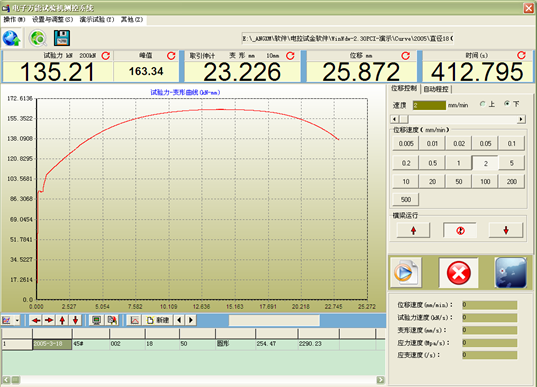Set displacement speed to 0.5 mm/min
Viewport: 537px width, 387px height.
(433, 163)
